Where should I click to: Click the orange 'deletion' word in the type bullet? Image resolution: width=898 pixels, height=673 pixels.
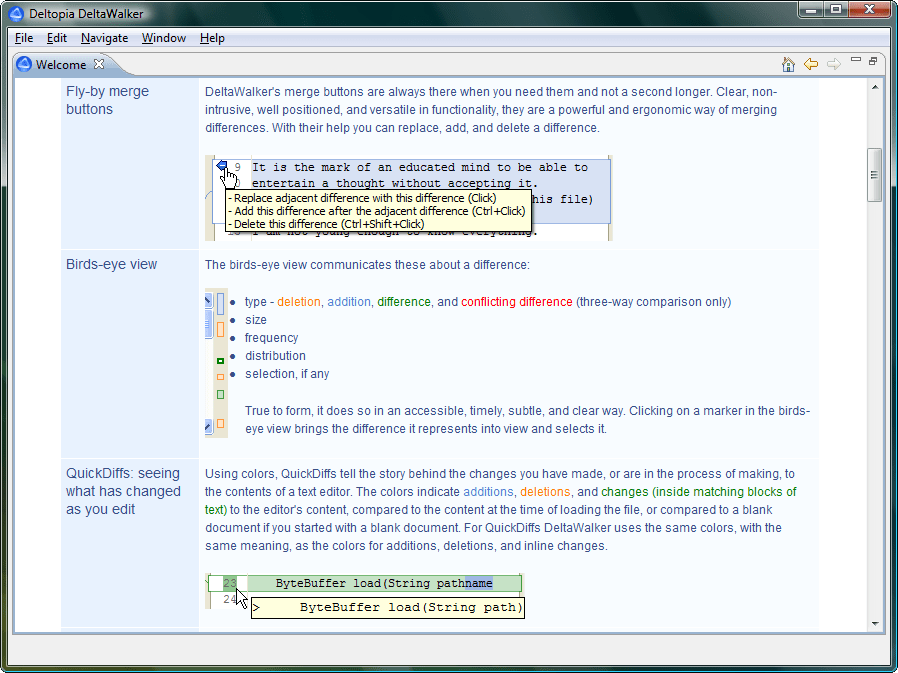pyautogui.click(x=299, y=302)
